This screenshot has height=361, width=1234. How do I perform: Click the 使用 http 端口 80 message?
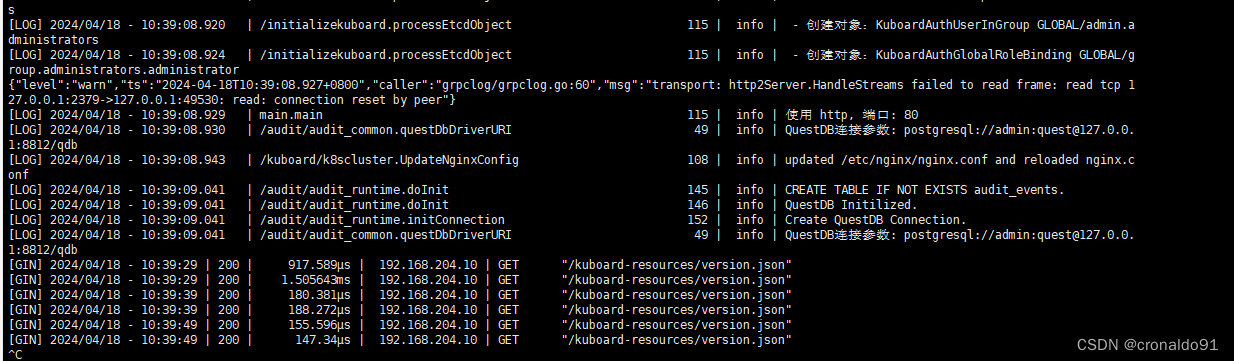pyautogui.click(x=851, y=115)
